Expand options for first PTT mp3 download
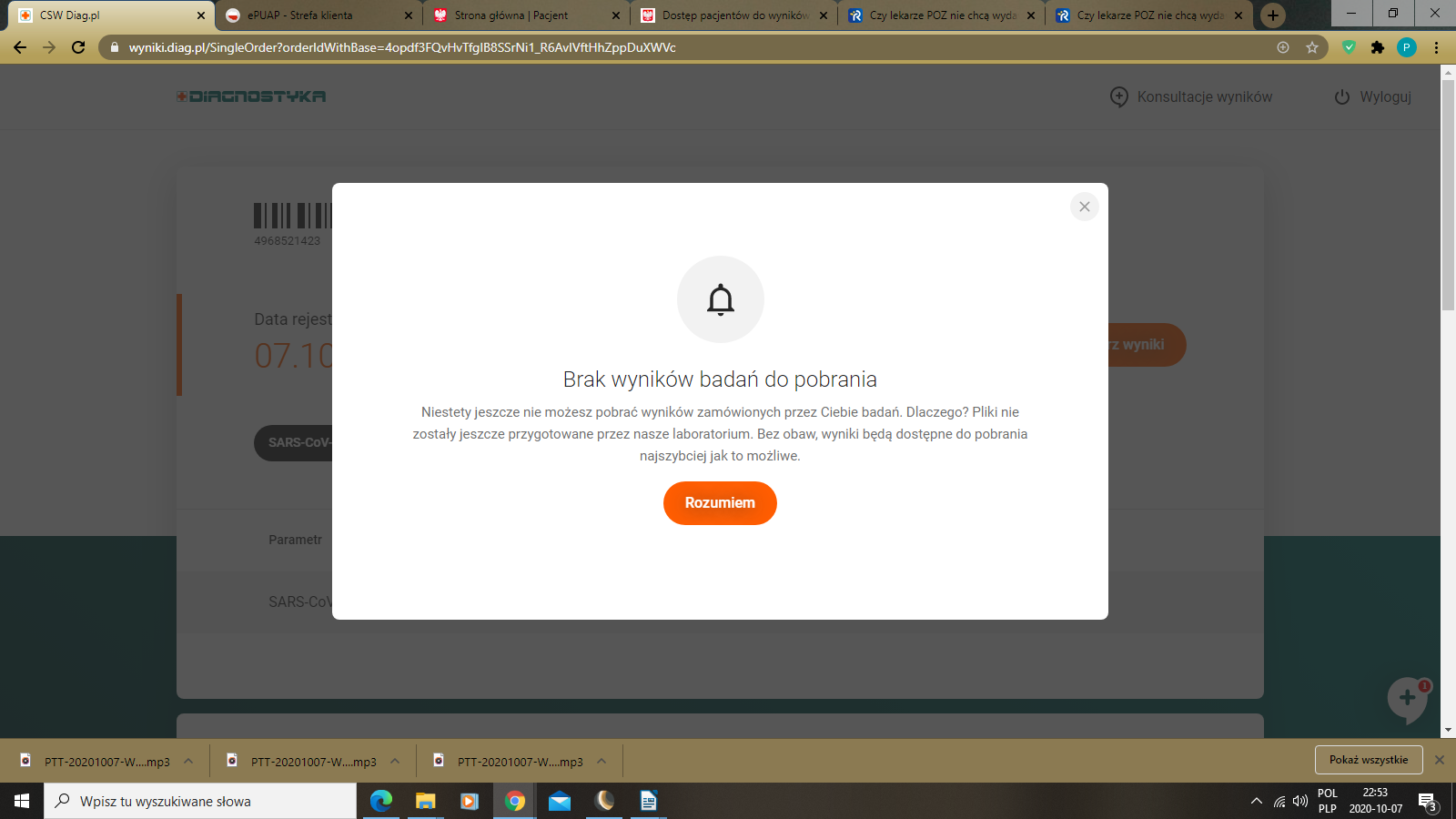 [188, 762]
